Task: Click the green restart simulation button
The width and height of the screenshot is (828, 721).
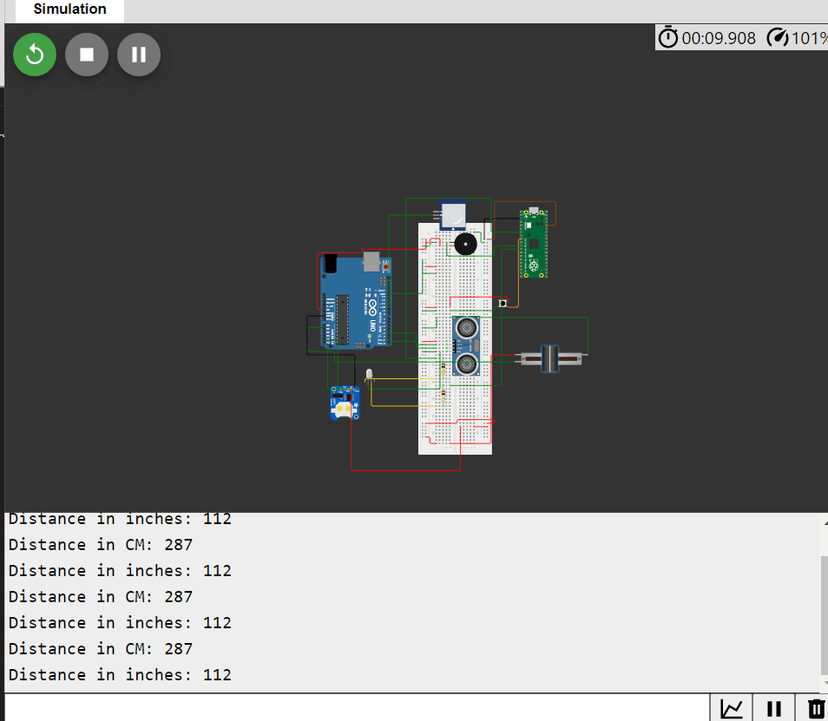Action: [35, 54]
